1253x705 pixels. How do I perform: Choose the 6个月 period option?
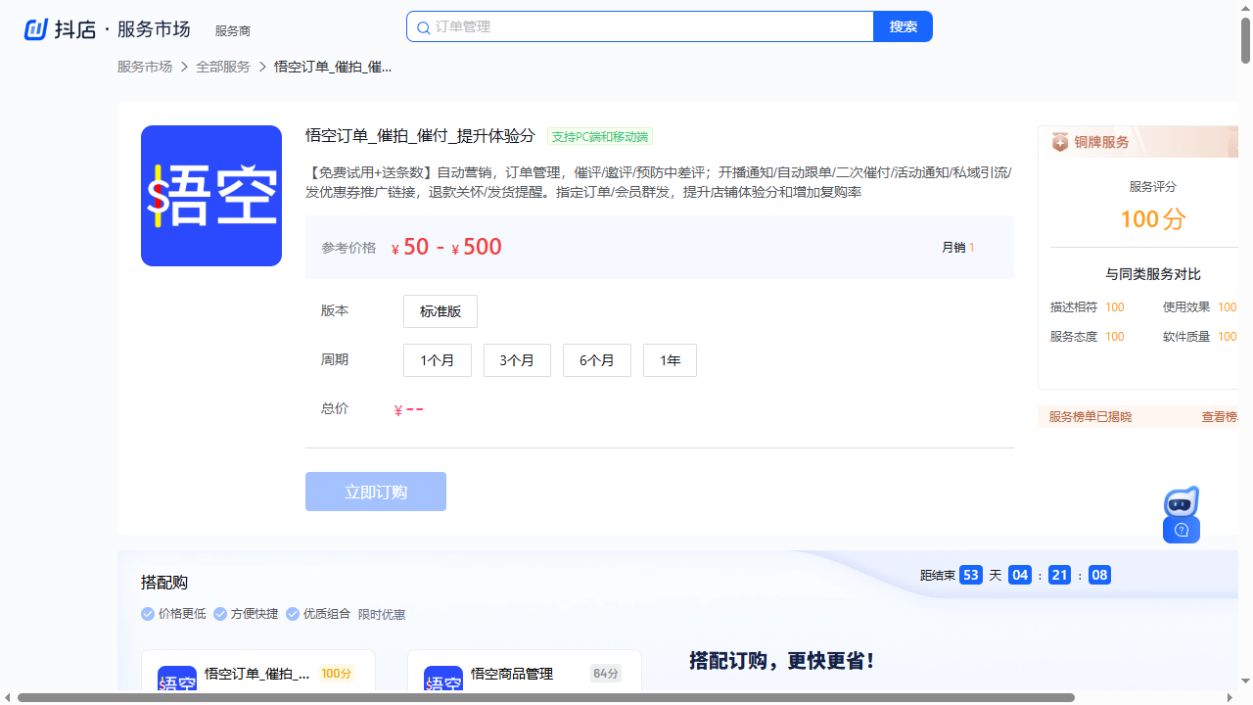click(597, 360)
